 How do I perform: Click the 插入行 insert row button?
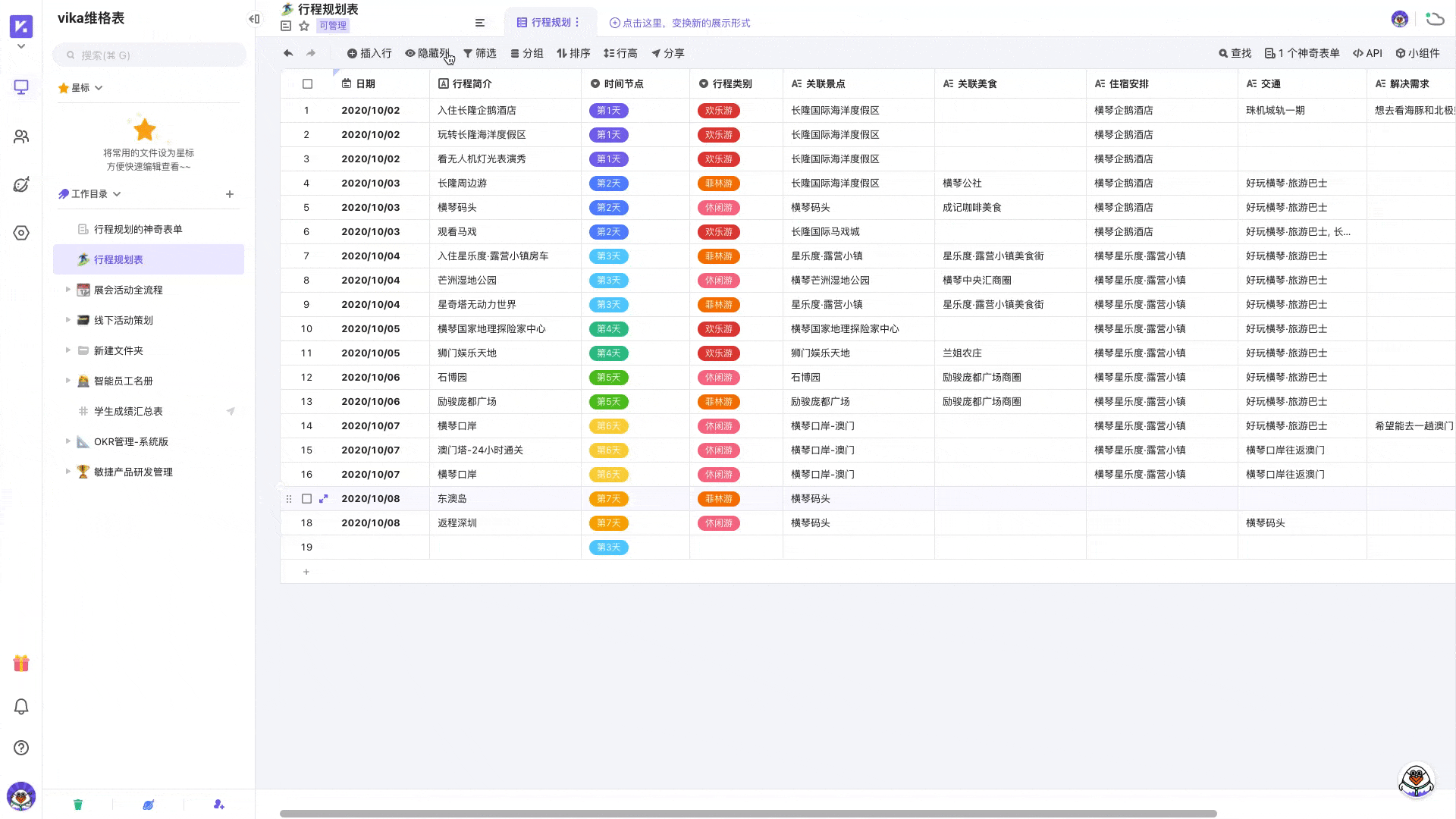pos(369,53)
